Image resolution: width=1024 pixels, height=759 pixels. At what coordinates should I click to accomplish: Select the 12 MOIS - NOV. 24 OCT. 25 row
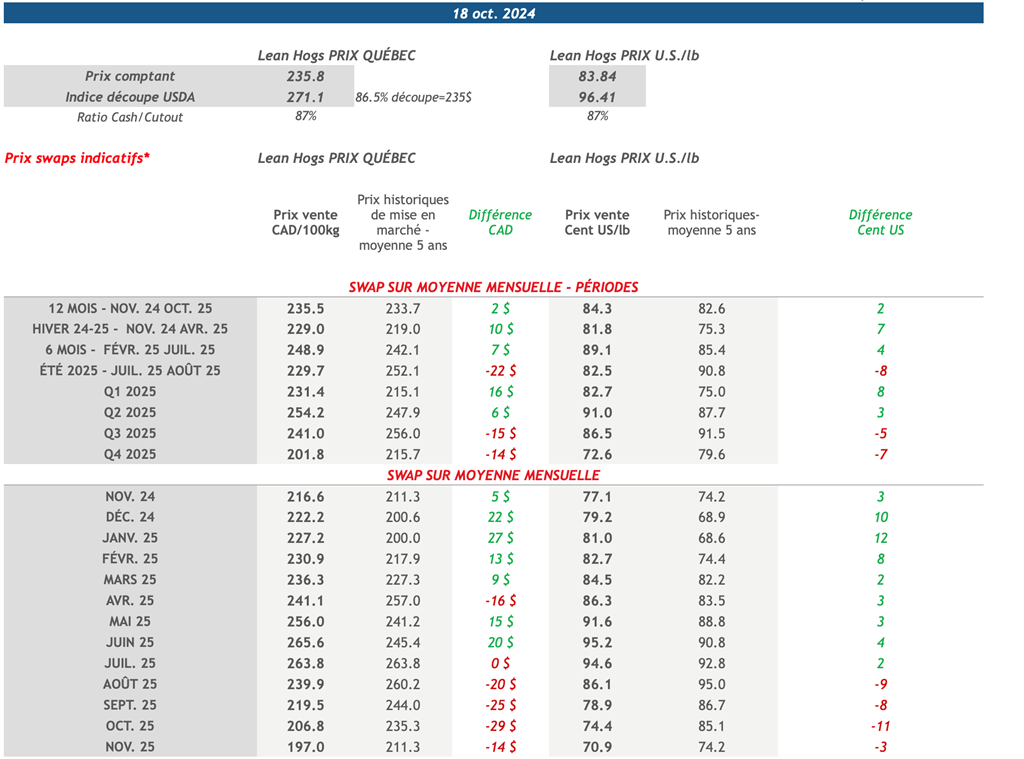click(130, 309)
